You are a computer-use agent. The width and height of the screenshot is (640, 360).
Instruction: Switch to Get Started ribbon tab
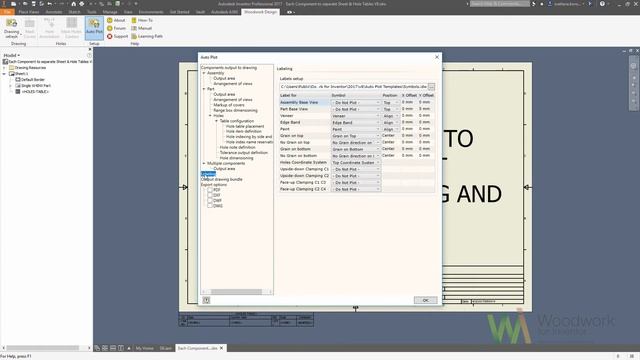tap(180, 12)
